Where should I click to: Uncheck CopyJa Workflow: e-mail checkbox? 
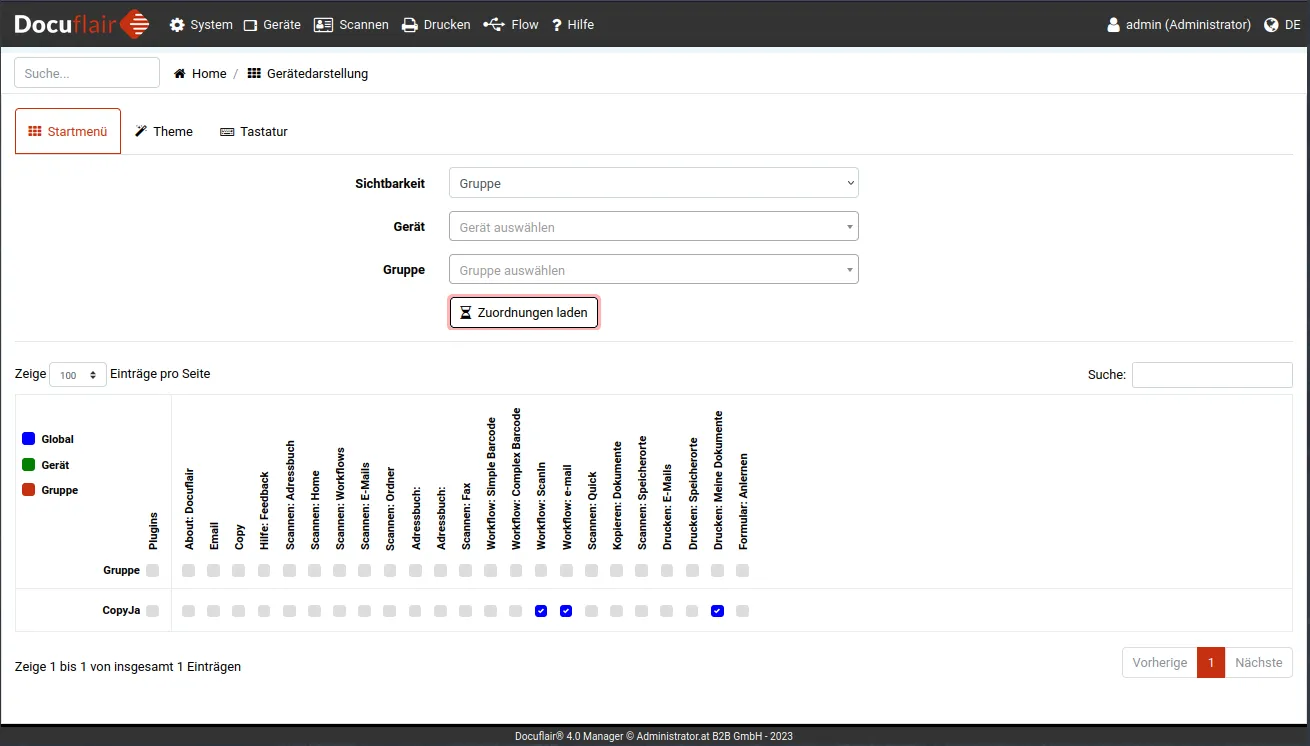click(x=566, y=611)
